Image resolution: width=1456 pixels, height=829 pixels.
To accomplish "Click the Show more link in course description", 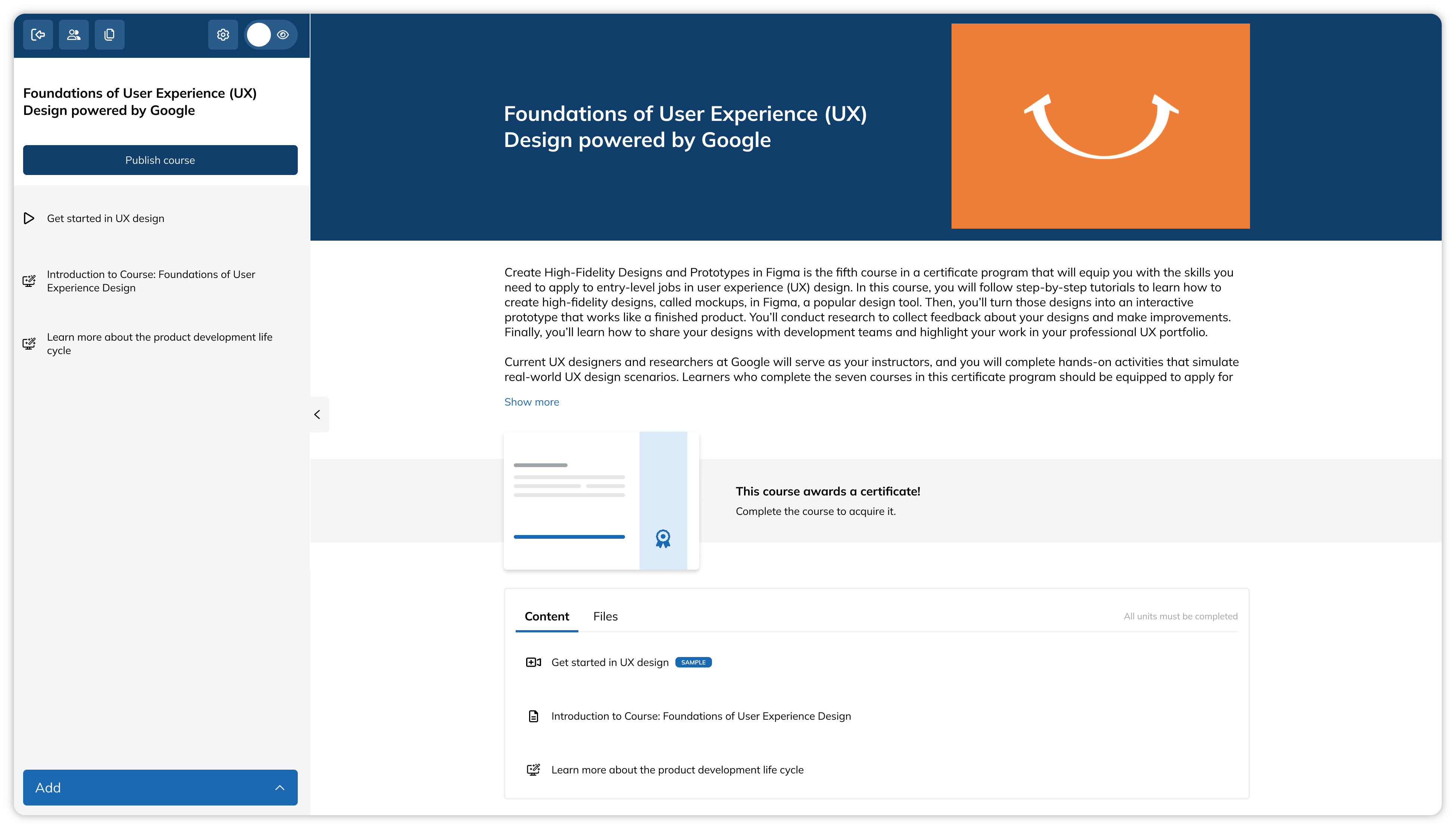I will click(x=531, y=401).
